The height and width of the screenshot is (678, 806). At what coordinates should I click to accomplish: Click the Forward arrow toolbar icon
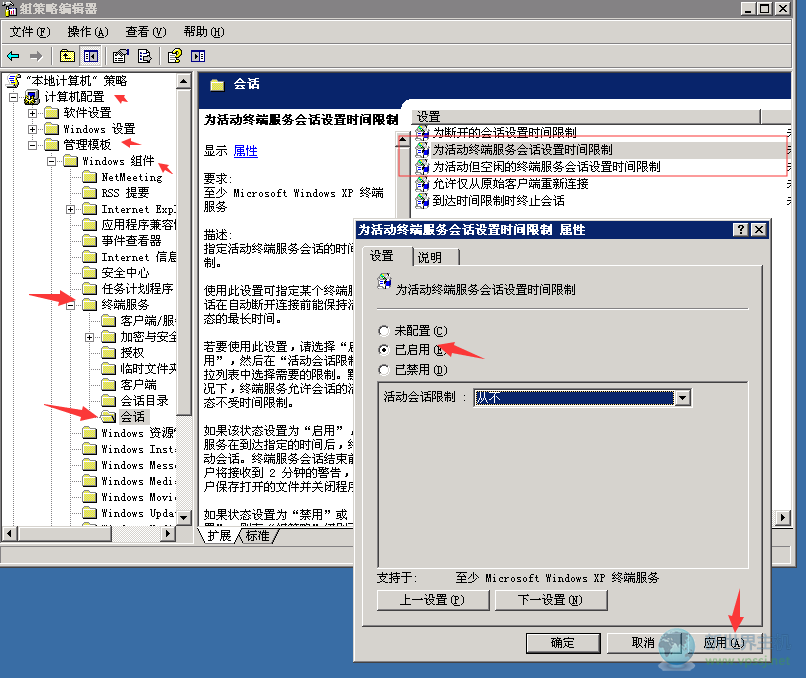click(35, 56)
